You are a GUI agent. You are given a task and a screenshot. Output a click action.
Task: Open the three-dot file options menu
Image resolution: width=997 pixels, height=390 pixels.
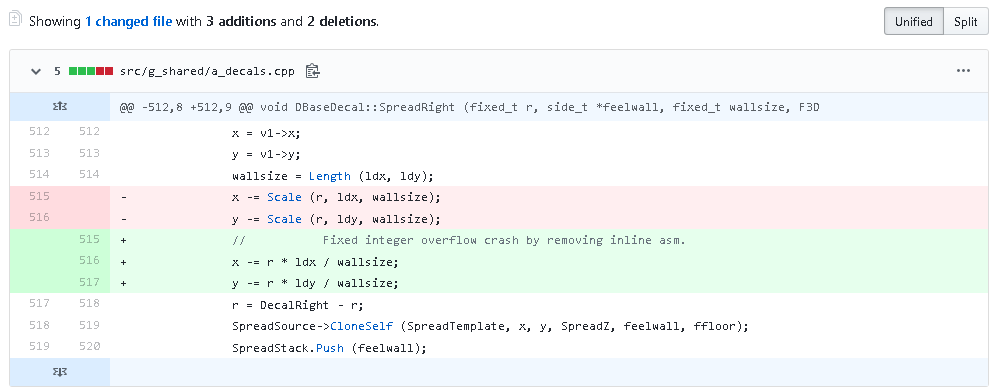click(x=963, y=71)
